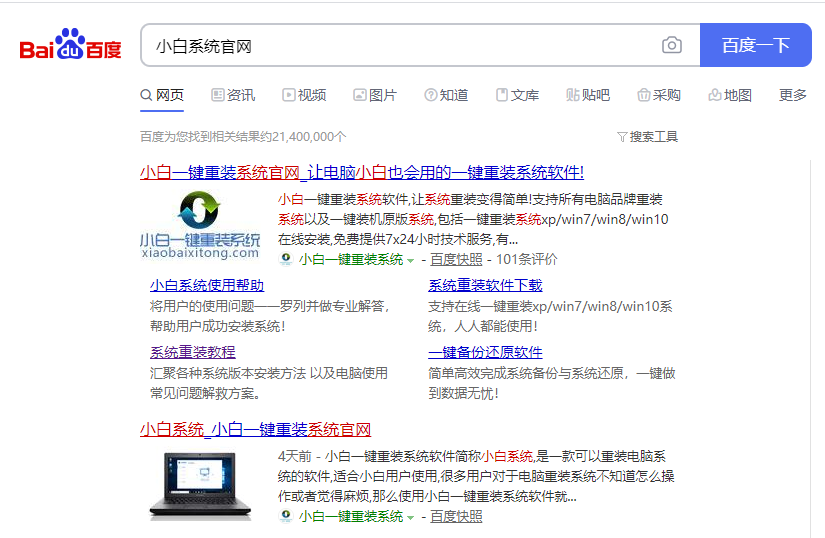This screenshot has height=538, width=825.
Task: Open the 系统重装软件下载 sublink
Action: (x=485, y=285)
